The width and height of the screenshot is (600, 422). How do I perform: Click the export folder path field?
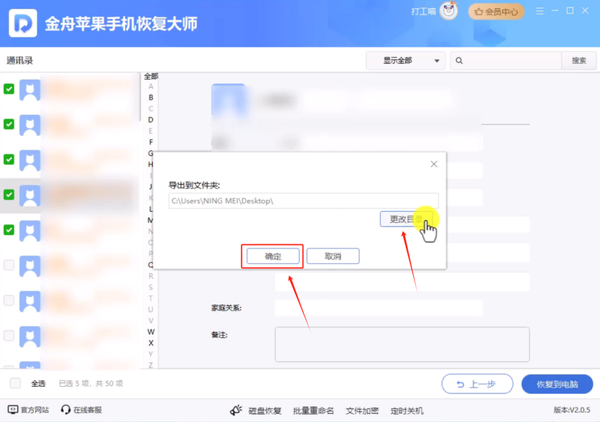[x=303, y=201]
